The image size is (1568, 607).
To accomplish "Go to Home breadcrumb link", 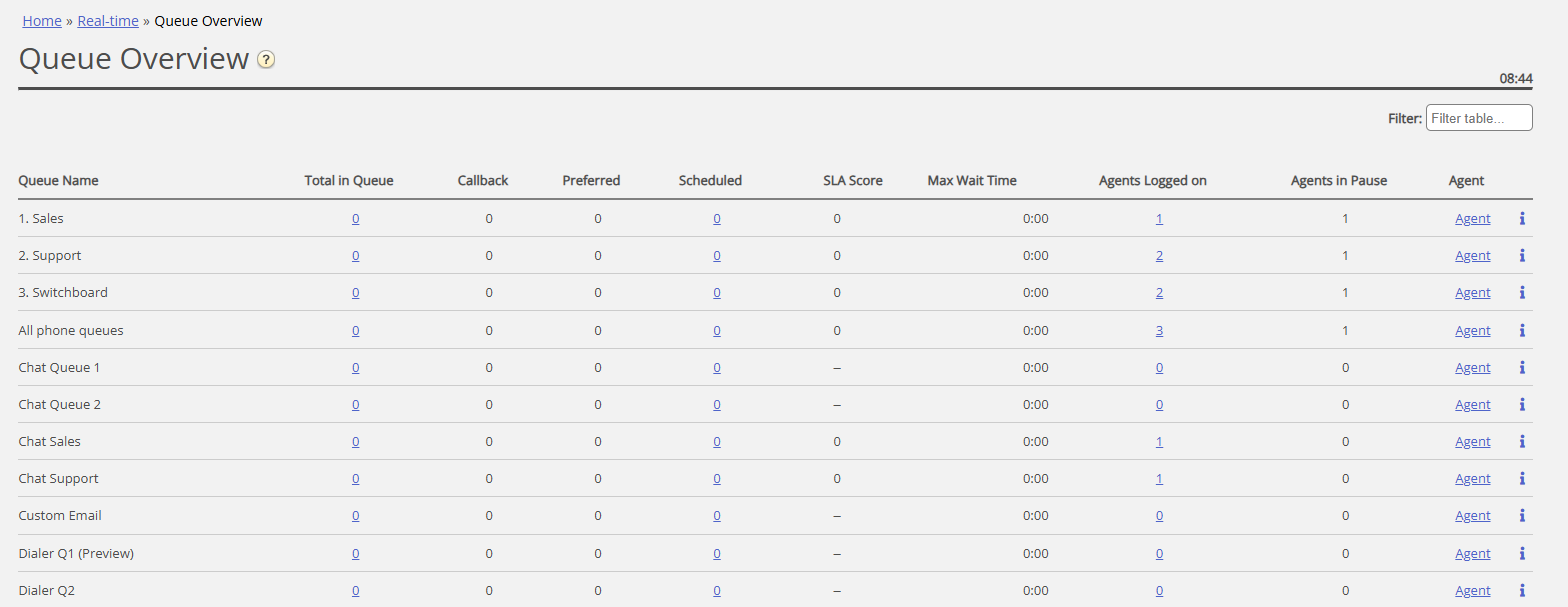I will click(x=42, y=21).
